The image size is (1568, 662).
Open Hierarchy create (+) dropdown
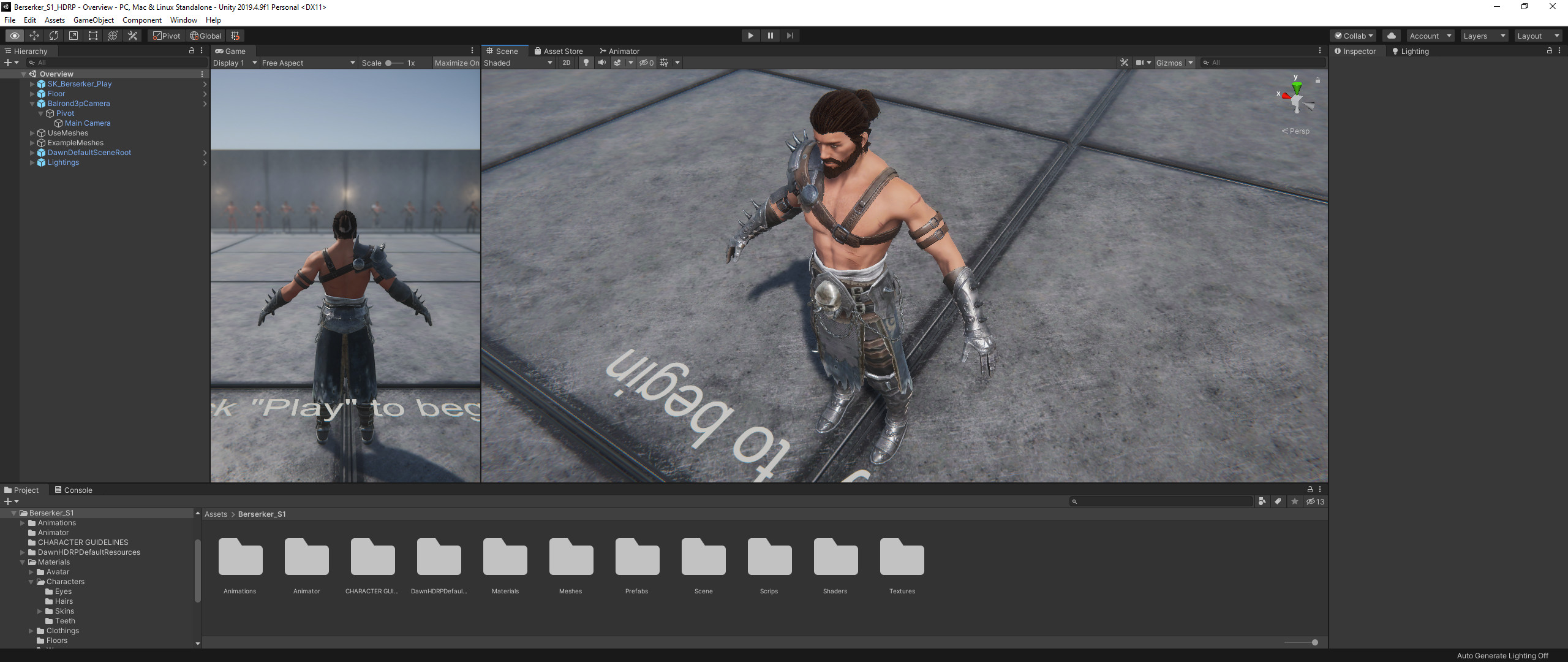coord(11,63)
